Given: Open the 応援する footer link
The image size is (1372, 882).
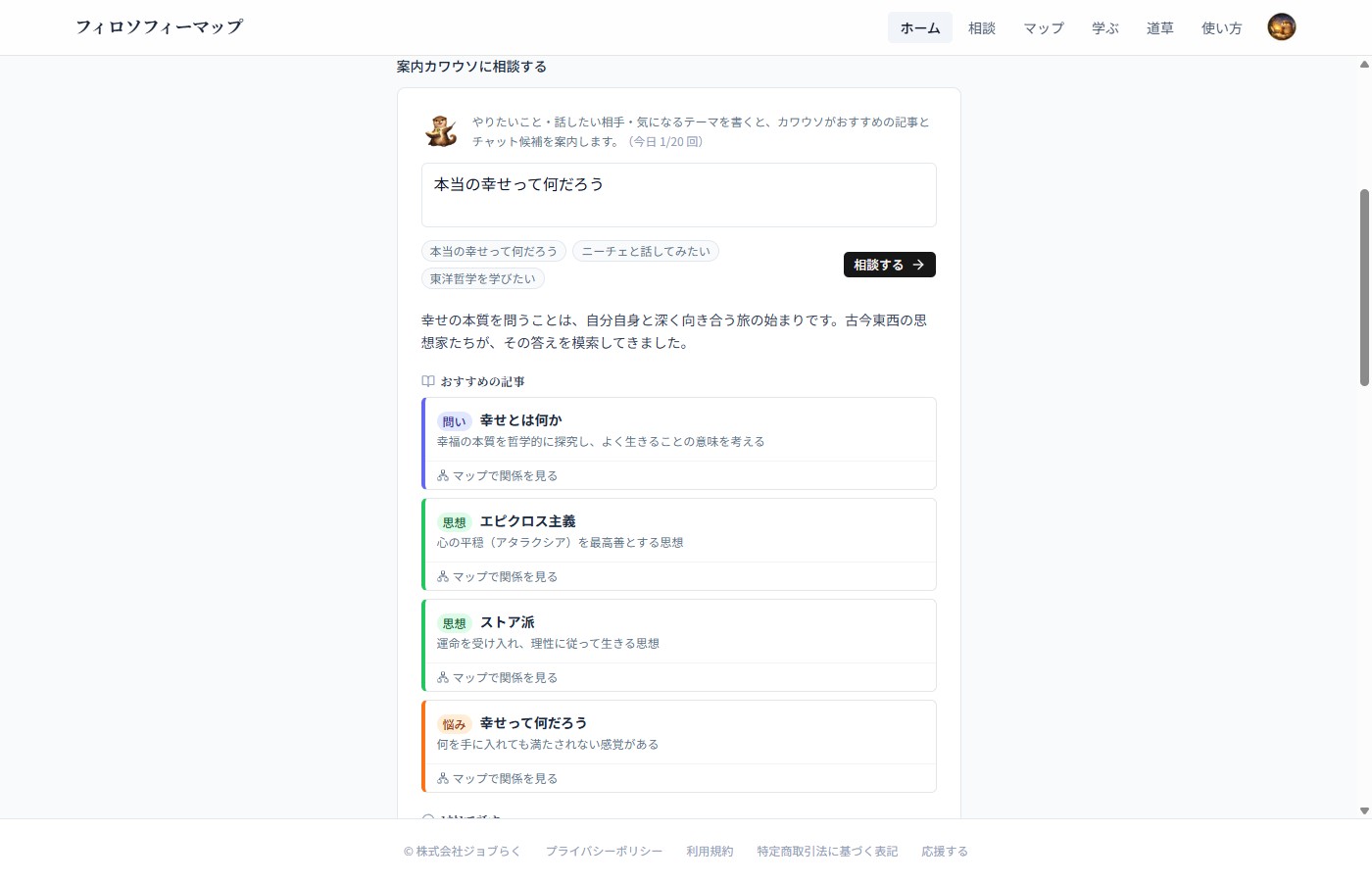Looking at the screenshot, I should pos(945,852).
